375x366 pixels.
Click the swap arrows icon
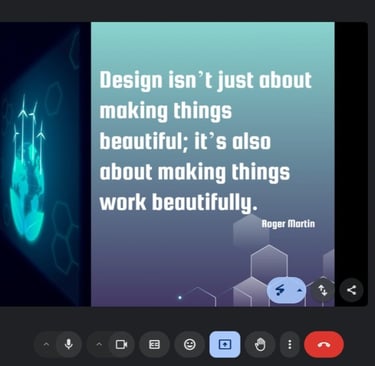323,290
